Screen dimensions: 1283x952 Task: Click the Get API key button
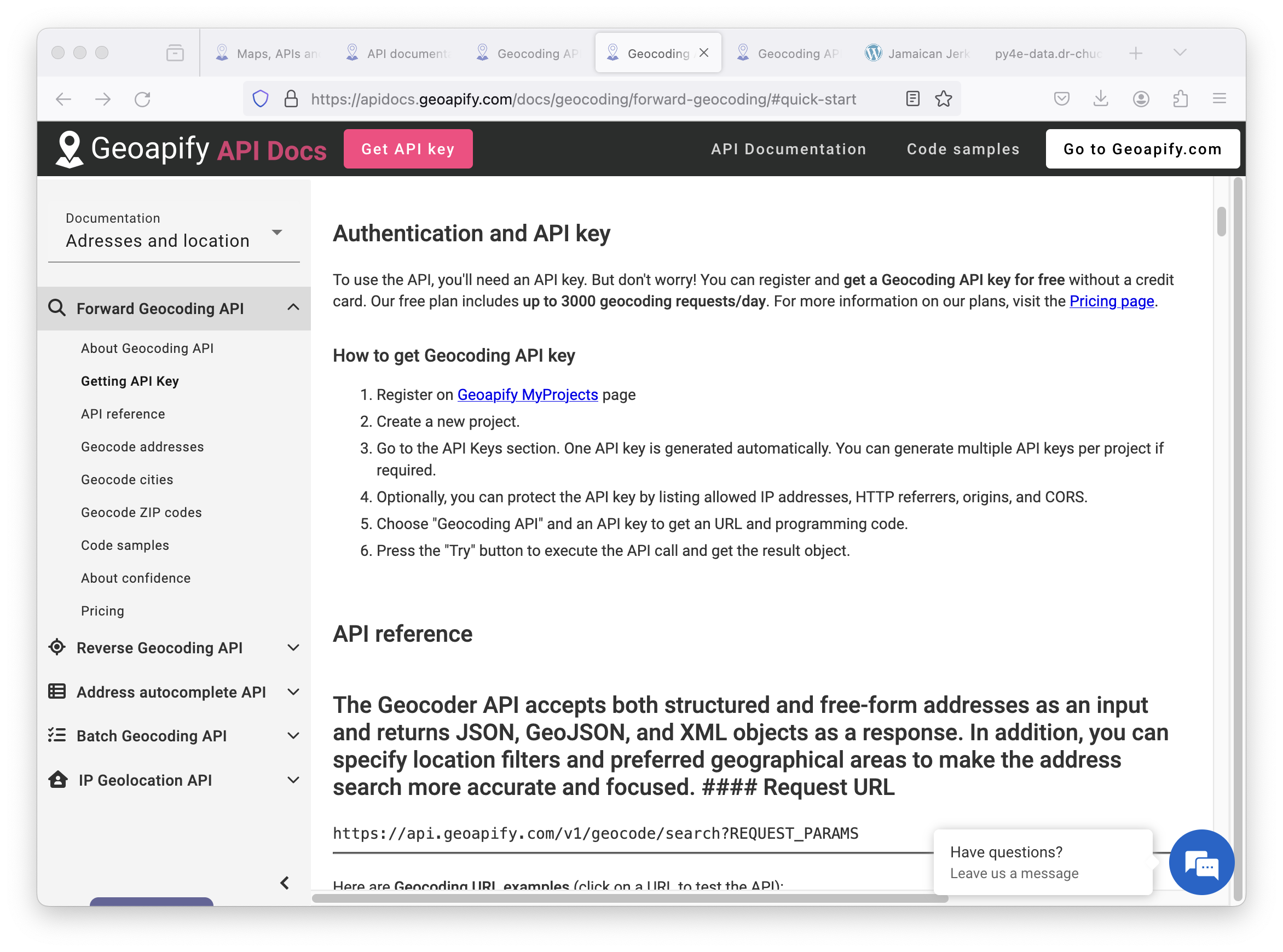click(408, 149)
